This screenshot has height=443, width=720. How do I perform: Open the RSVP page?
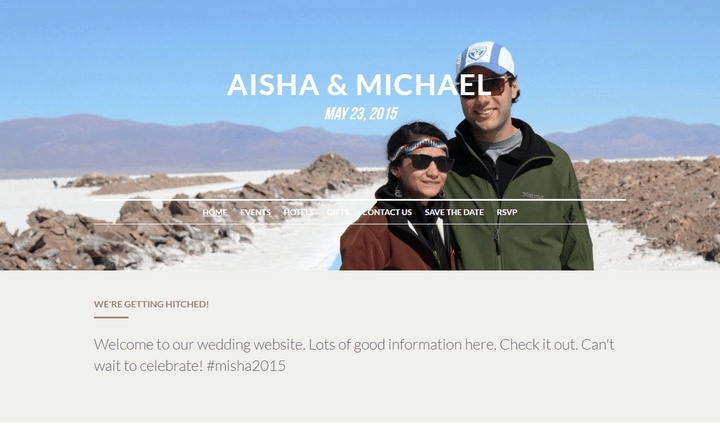tap(506, 212)
